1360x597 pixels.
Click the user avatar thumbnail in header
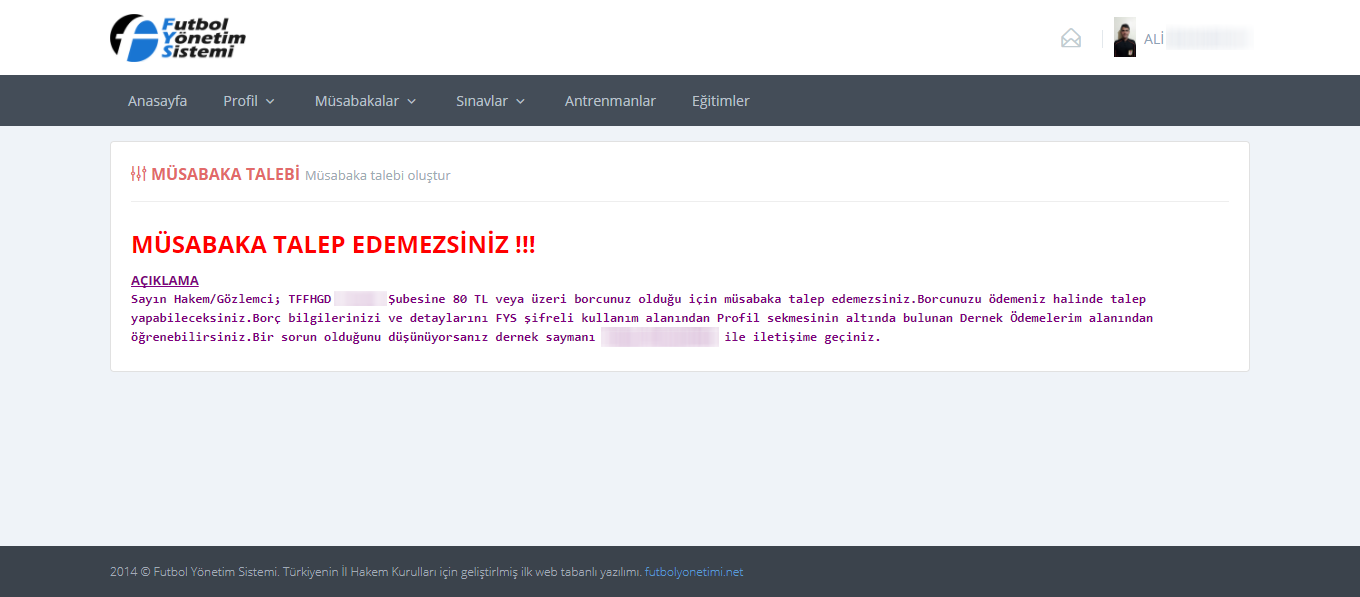click(x=1125, y=38)
